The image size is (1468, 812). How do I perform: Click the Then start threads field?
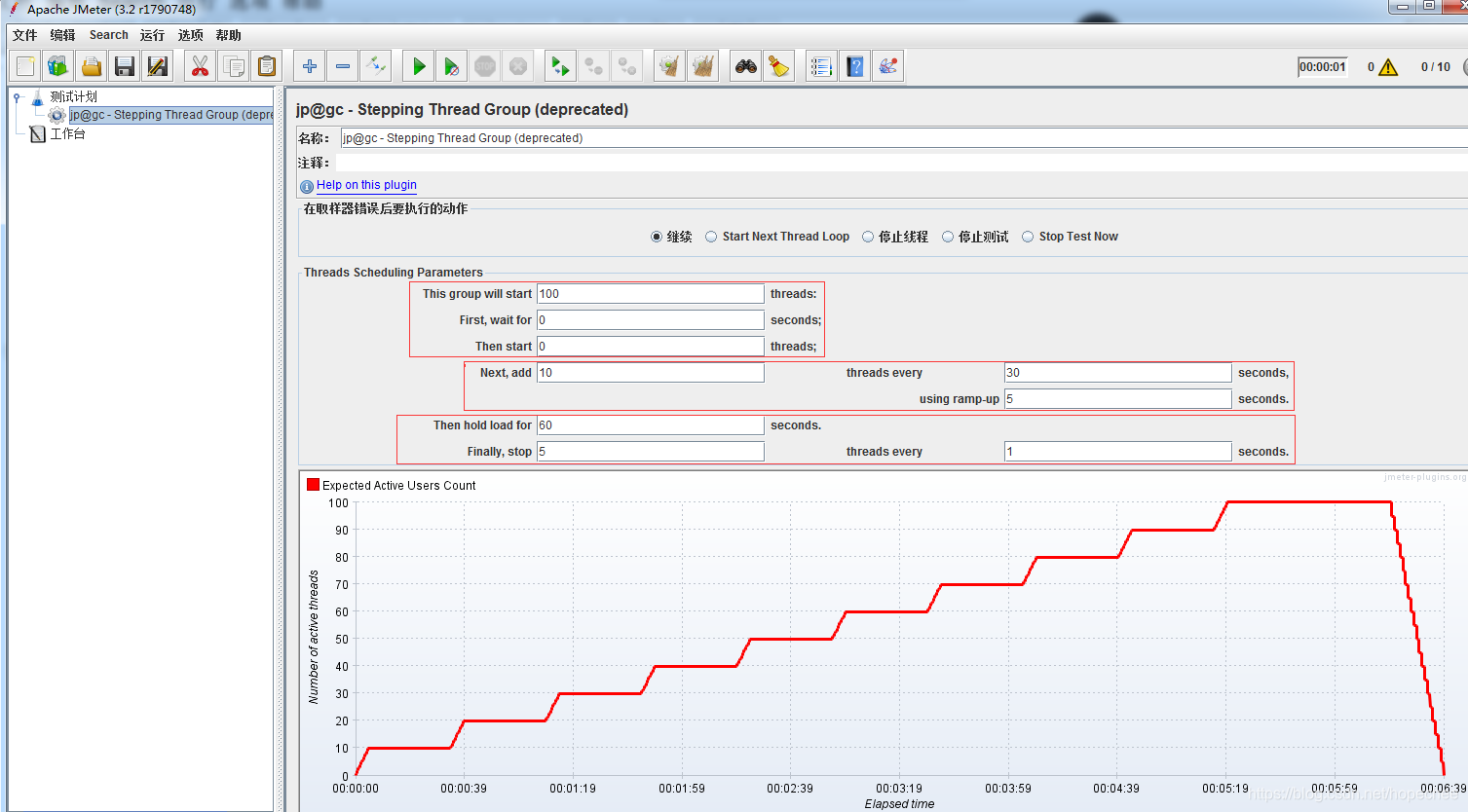(651, 347)
